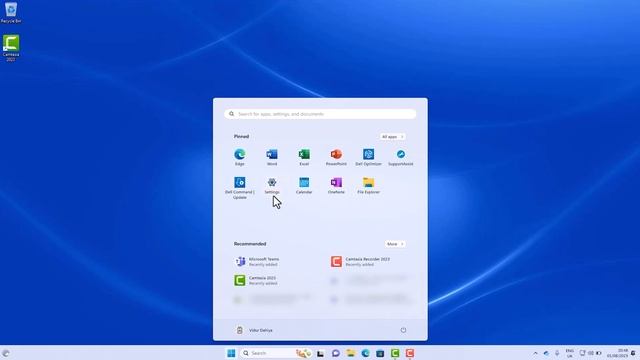Screen dimensions: 640x360
Task: Open the pinned Calendar app
Action: click(x=304, y=186)
